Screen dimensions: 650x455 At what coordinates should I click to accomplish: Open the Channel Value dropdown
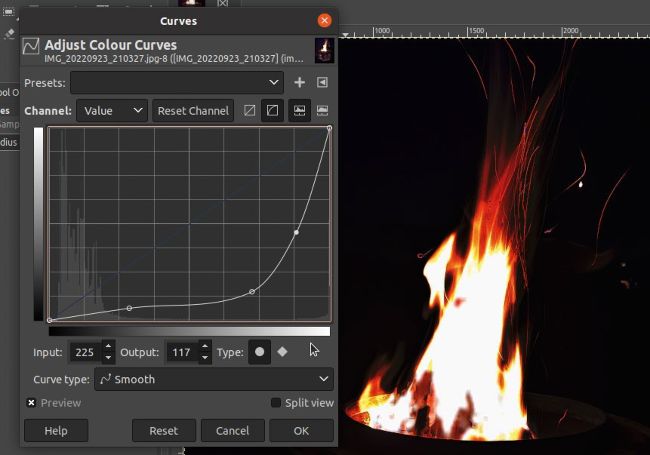pos(112,111)
